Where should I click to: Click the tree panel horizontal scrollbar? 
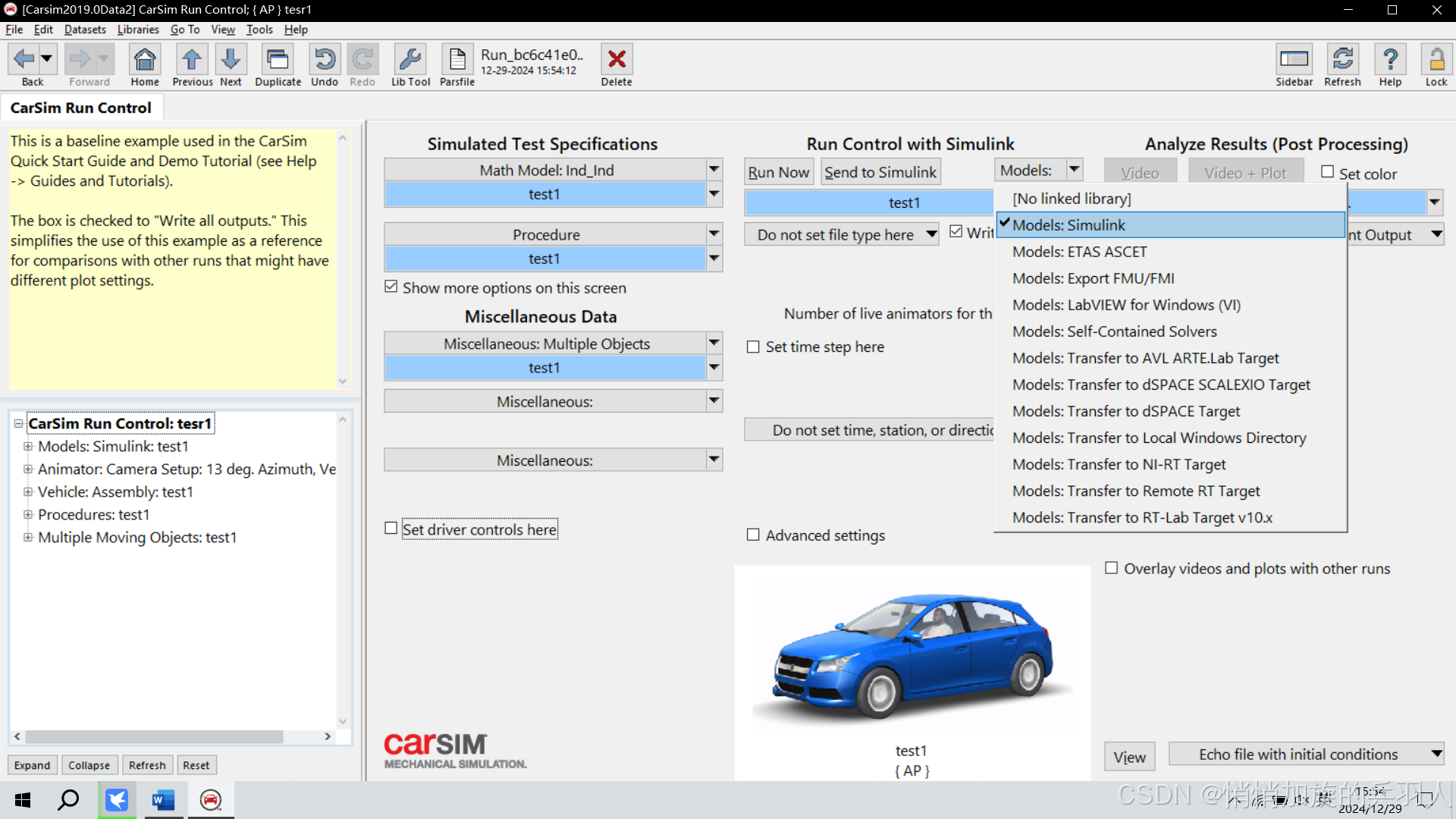tap(155, 736)
